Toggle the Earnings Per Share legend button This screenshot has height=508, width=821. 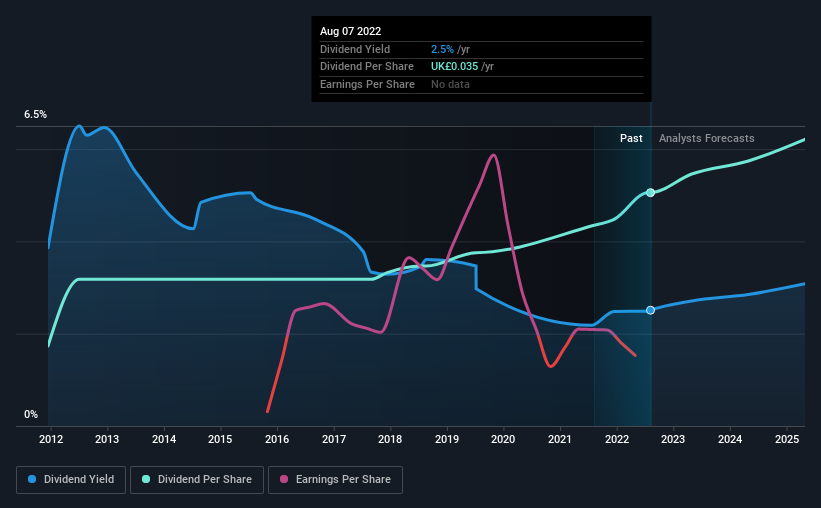[335, 480]
